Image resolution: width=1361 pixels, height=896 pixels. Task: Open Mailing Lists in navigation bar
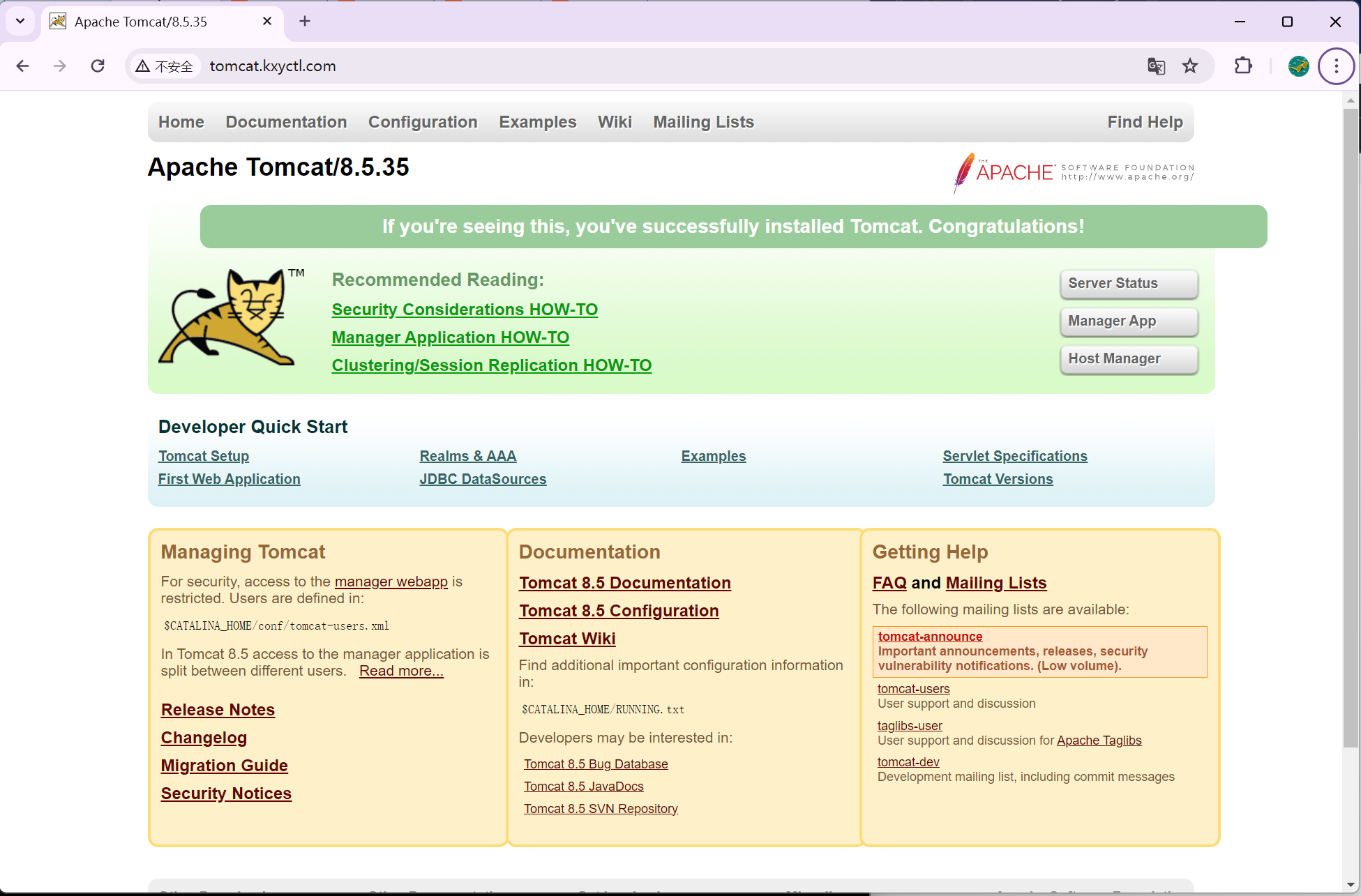pyautogui.click(x=704, y=122)
